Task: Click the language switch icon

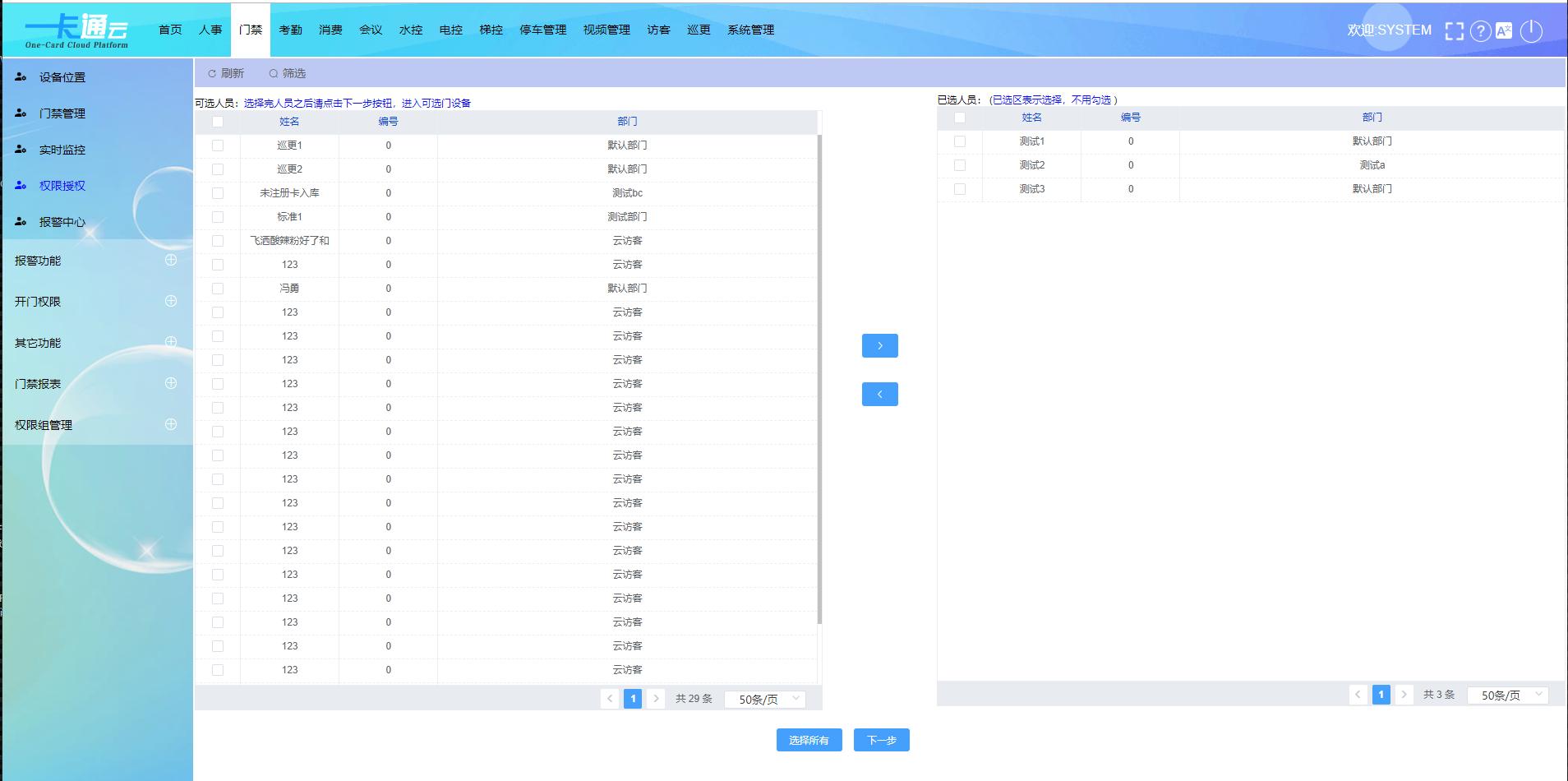Action: click(x=1504, y=31)
